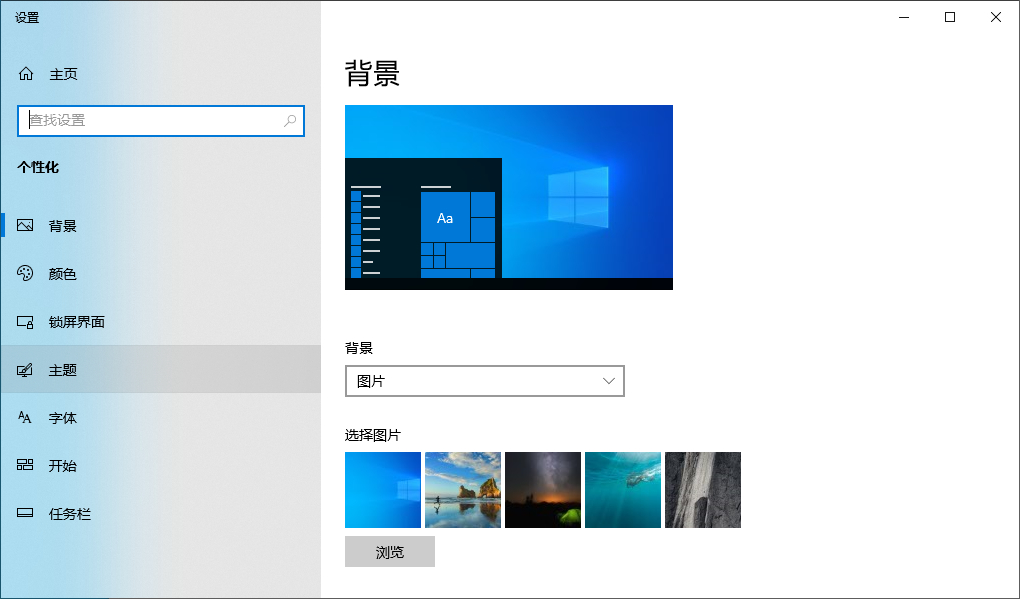Select the 背景 image icon in sidebar
1020x599 pixels.
pyautogui.click(x=24, y=225)
